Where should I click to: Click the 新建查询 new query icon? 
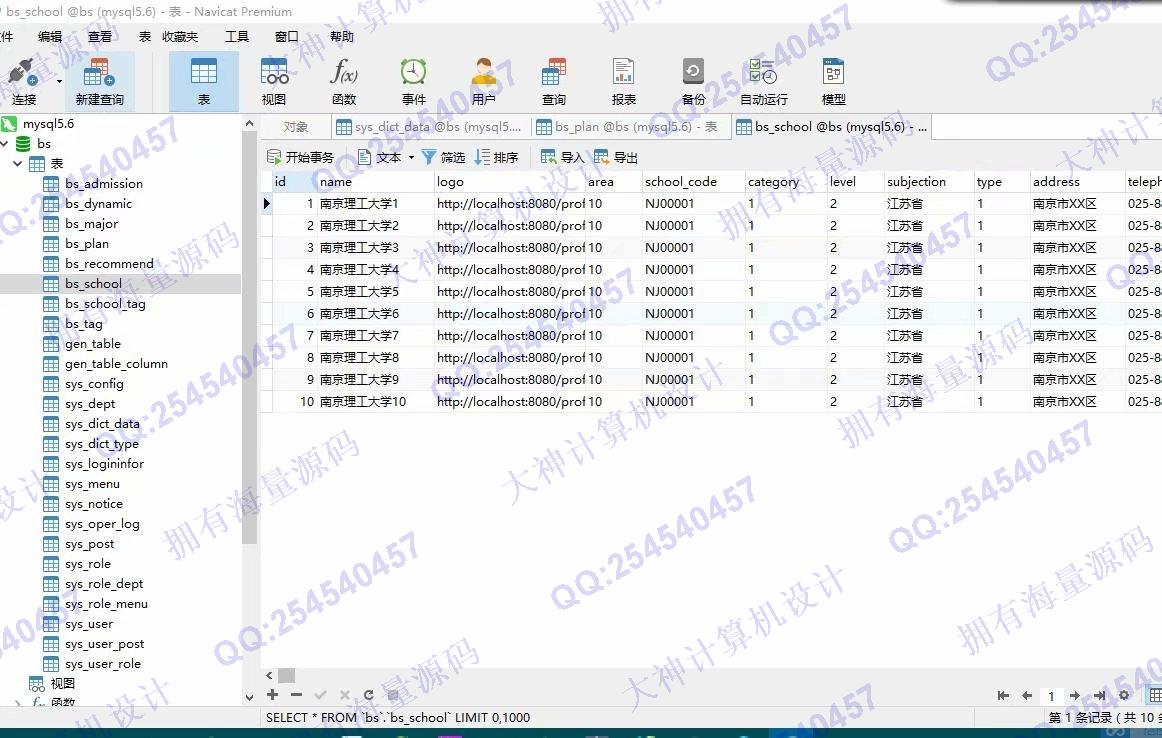99,81
